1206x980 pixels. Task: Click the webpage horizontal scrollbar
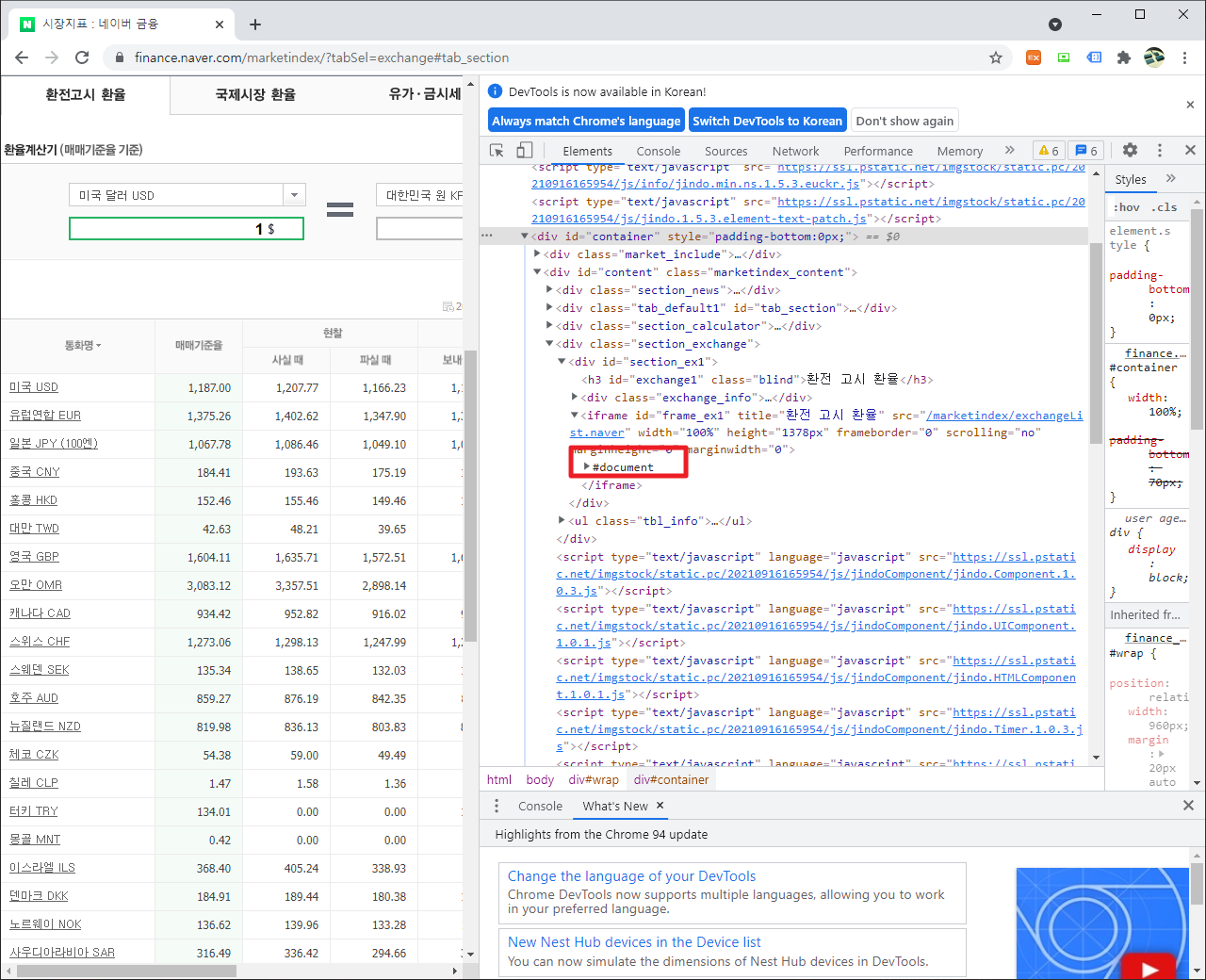127,971
